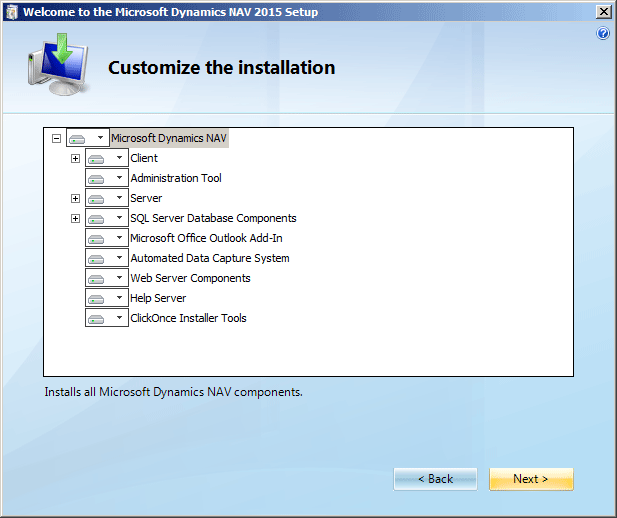
Task: Open install dropdown for Microsoft Office Outlook Add-In
Action: click(x=107, y=238)
